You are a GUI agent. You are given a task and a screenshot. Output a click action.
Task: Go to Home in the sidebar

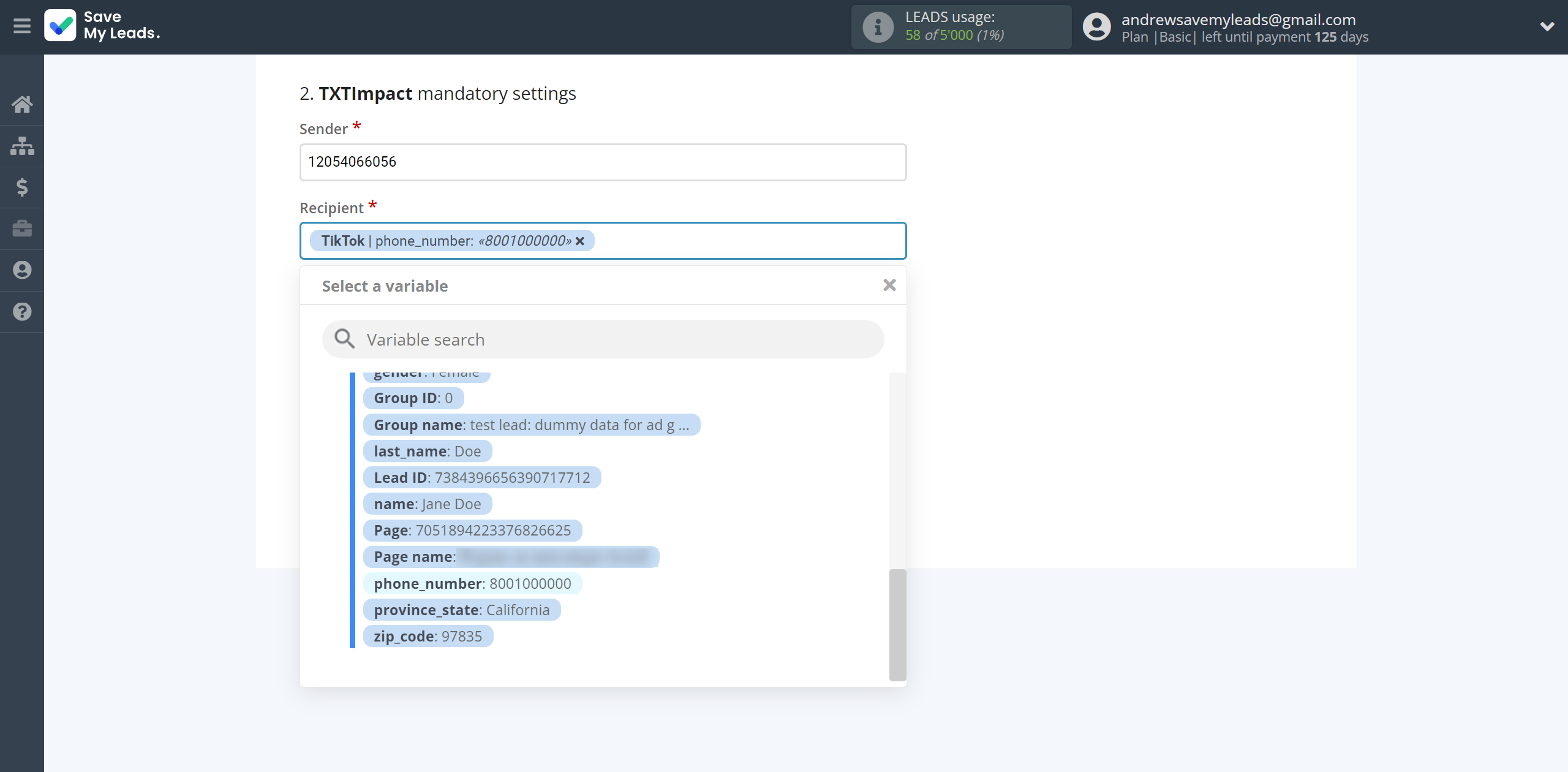(x=22, y=104)
